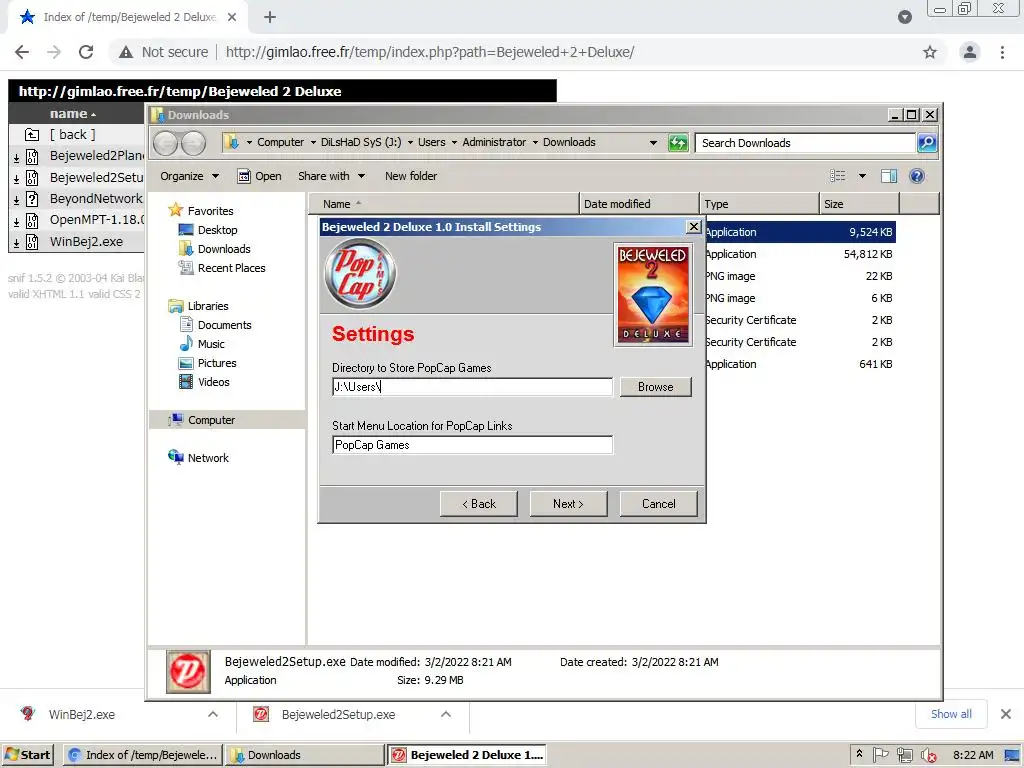This screenshot has height=768, width=1024.
Task: Click the name column sort header on webpage
Action: coord(72,114)
